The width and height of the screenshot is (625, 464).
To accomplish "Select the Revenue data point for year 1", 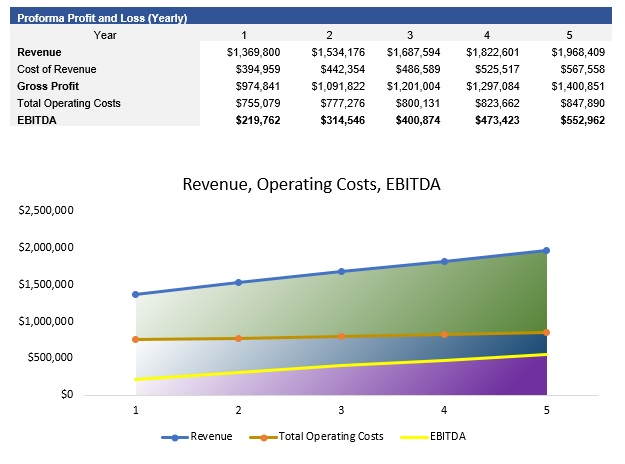I will coord(136,294).
